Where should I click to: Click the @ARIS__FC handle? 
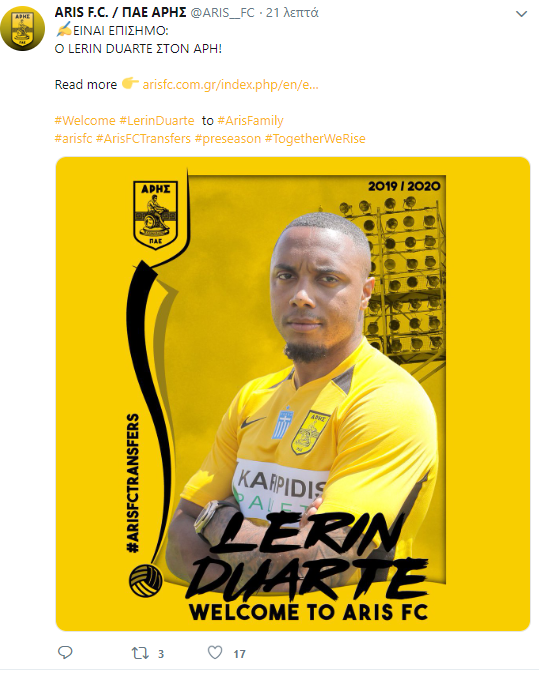[x=223, y=13]
